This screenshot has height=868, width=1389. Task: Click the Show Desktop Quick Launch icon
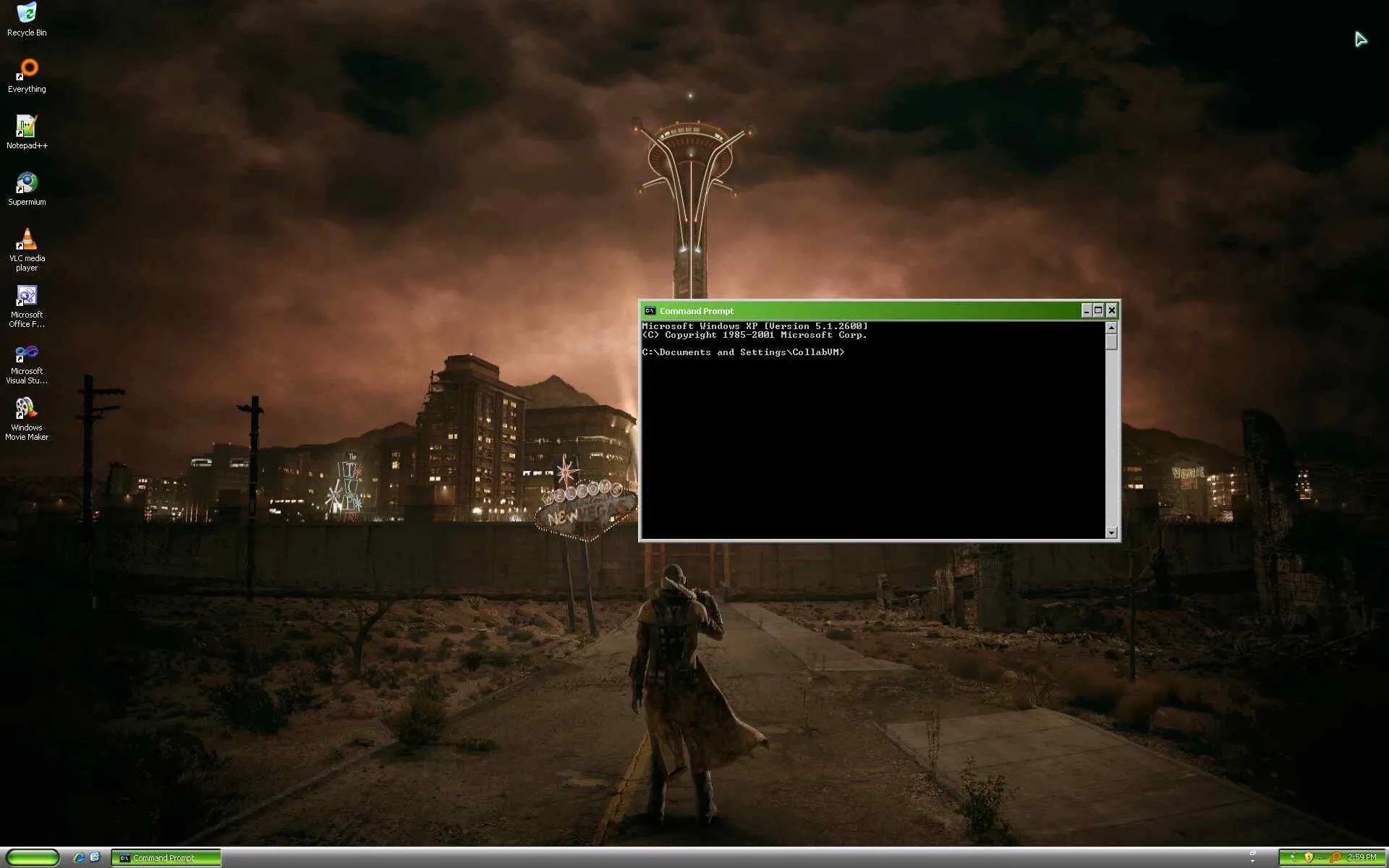click(95, 858)
